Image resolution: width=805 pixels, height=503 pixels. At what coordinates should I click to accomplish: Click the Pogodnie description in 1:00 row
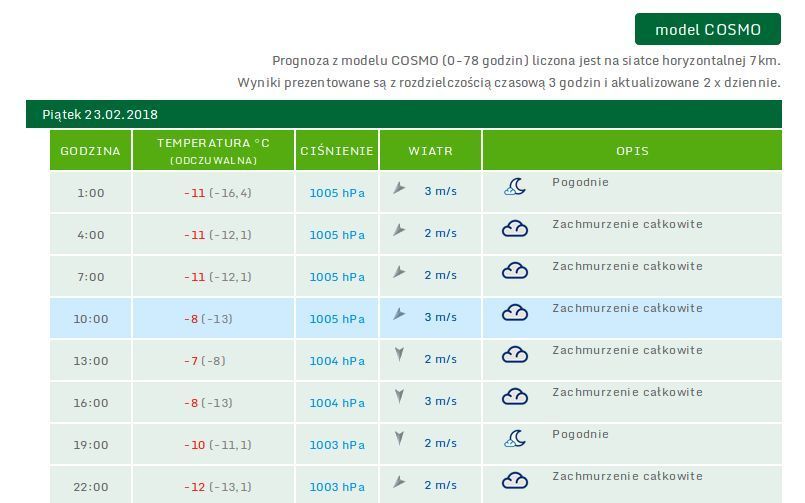(x=581, y=182)
